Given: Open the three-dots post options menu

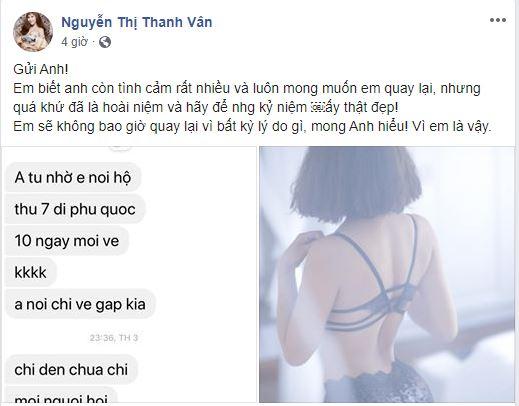Looking at the screenshot, I should click(x=498, y=20).
